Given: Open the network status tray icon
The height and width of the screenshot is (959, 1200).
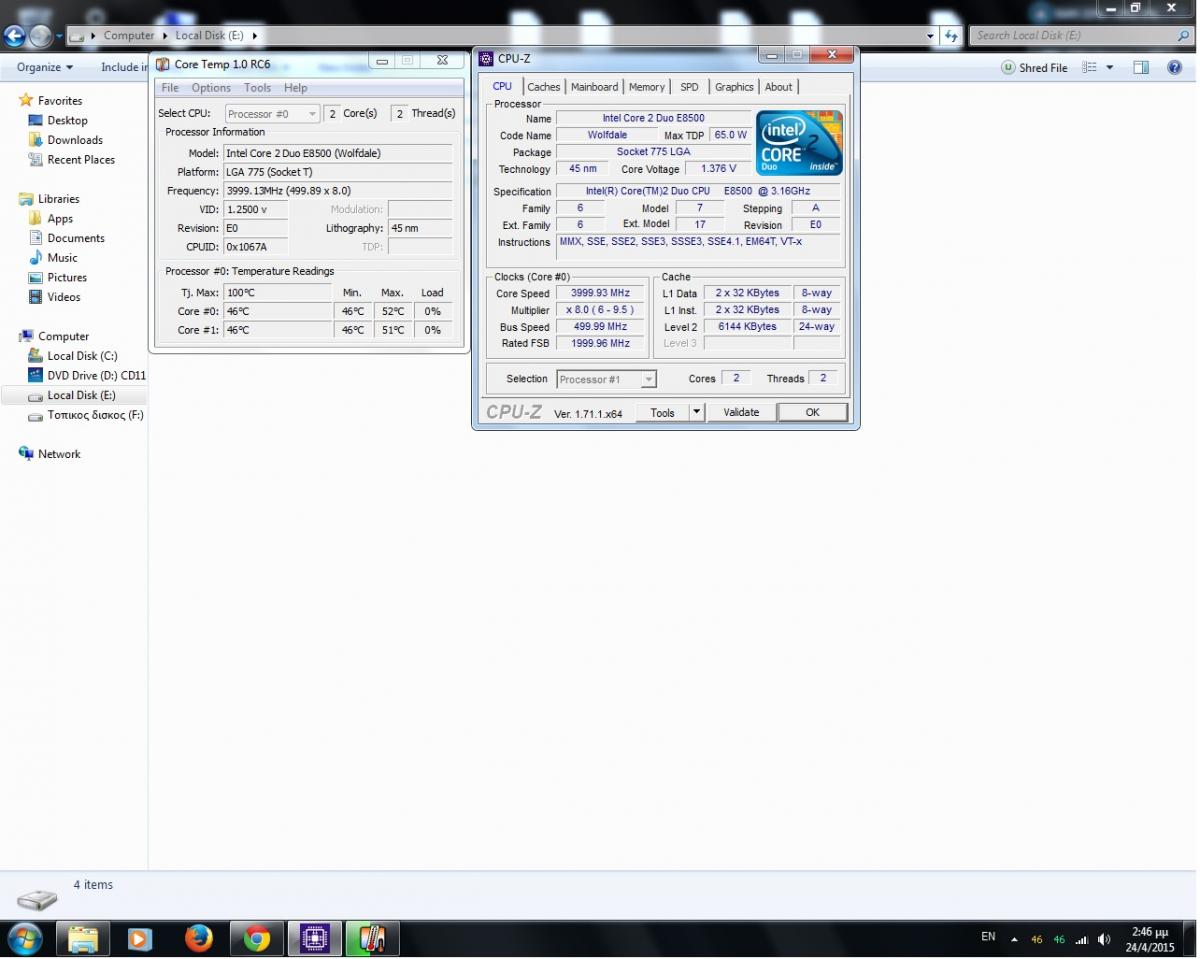Looking at the screenshot, I should 1081,940.
